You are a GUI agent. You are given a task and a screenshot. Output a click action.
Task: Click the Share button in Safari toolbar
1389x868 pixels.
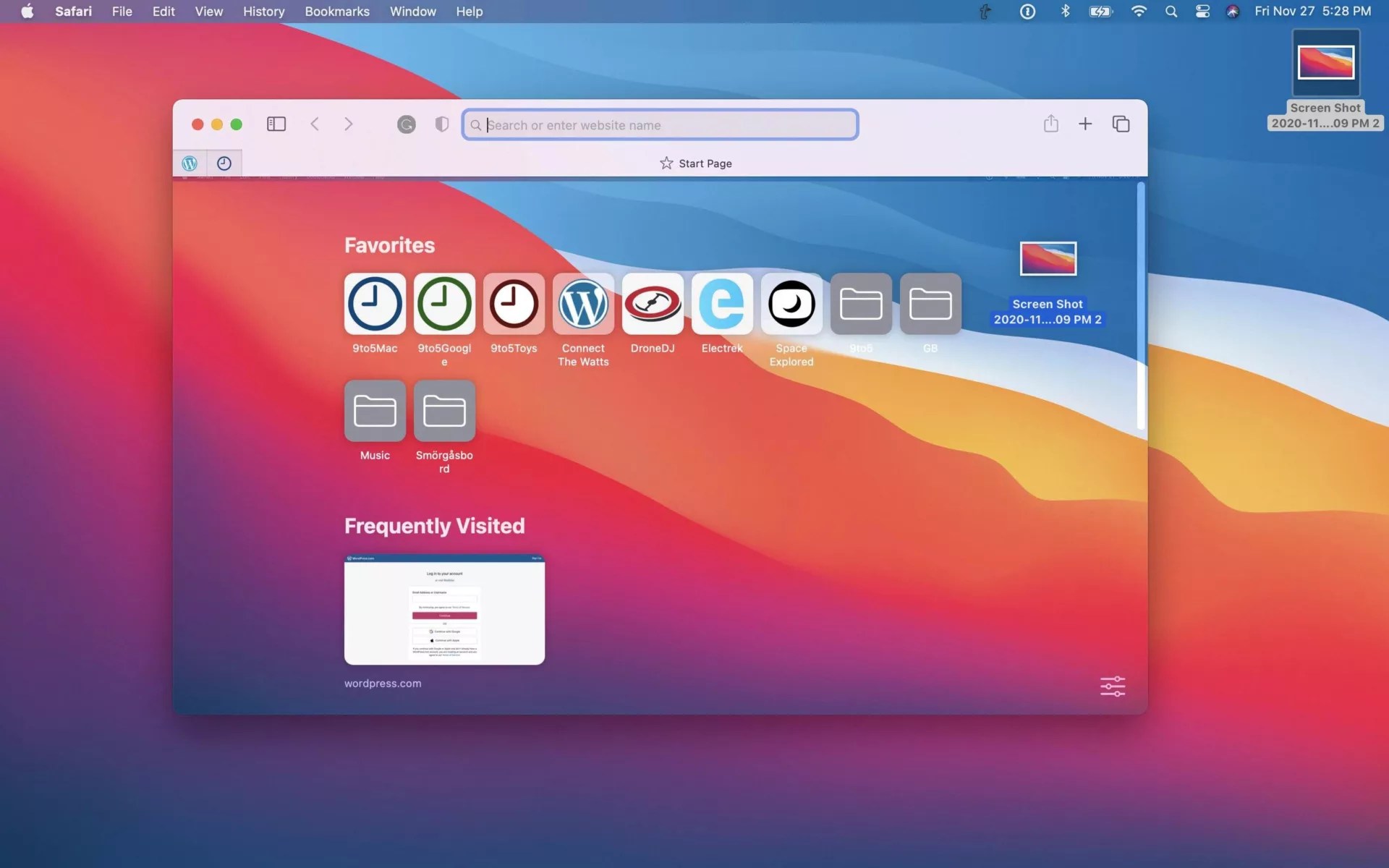[x=1051, y=124]
